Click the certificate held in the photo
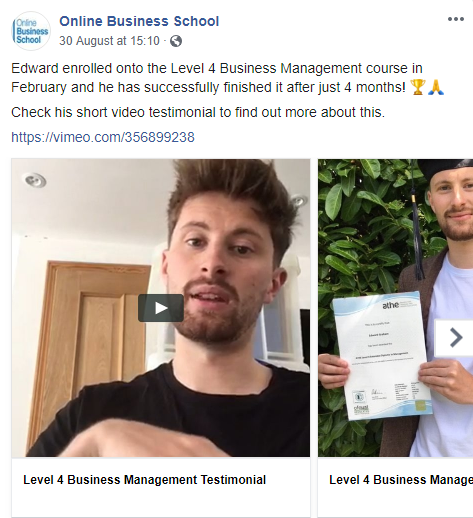Viewport: 473px width, 518px height. 382,356
